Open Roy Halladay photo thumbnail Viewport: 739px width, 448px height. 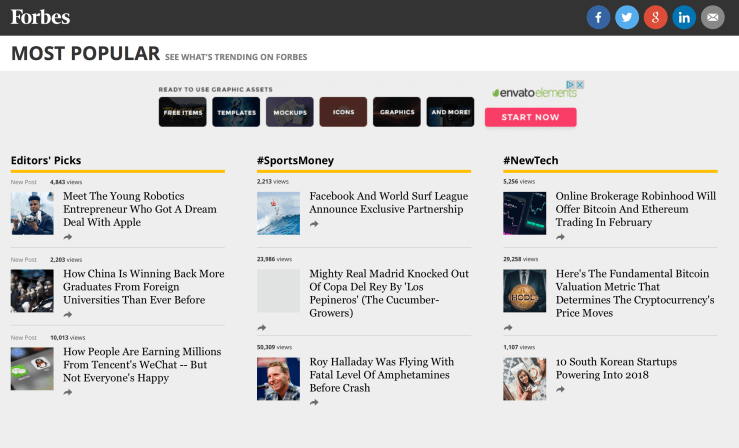pos(278,379)
